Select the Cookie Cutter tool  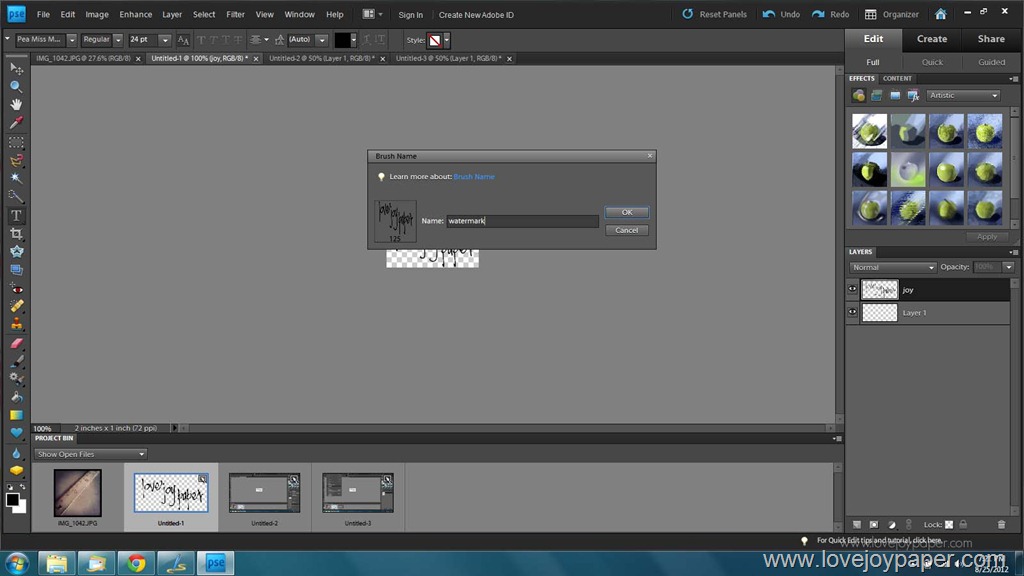pos(16,251)
